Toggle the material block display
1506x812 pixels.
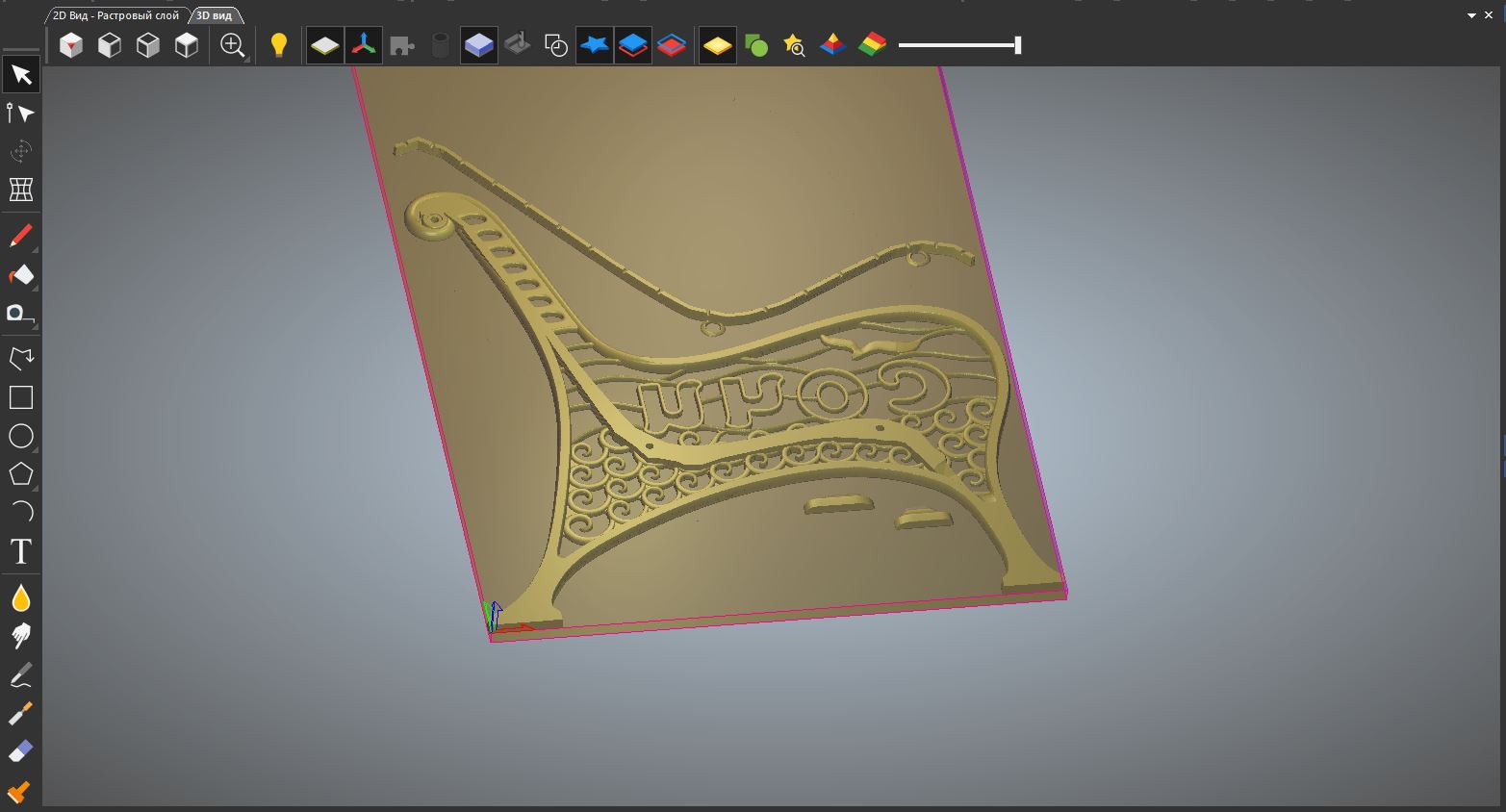479,45
